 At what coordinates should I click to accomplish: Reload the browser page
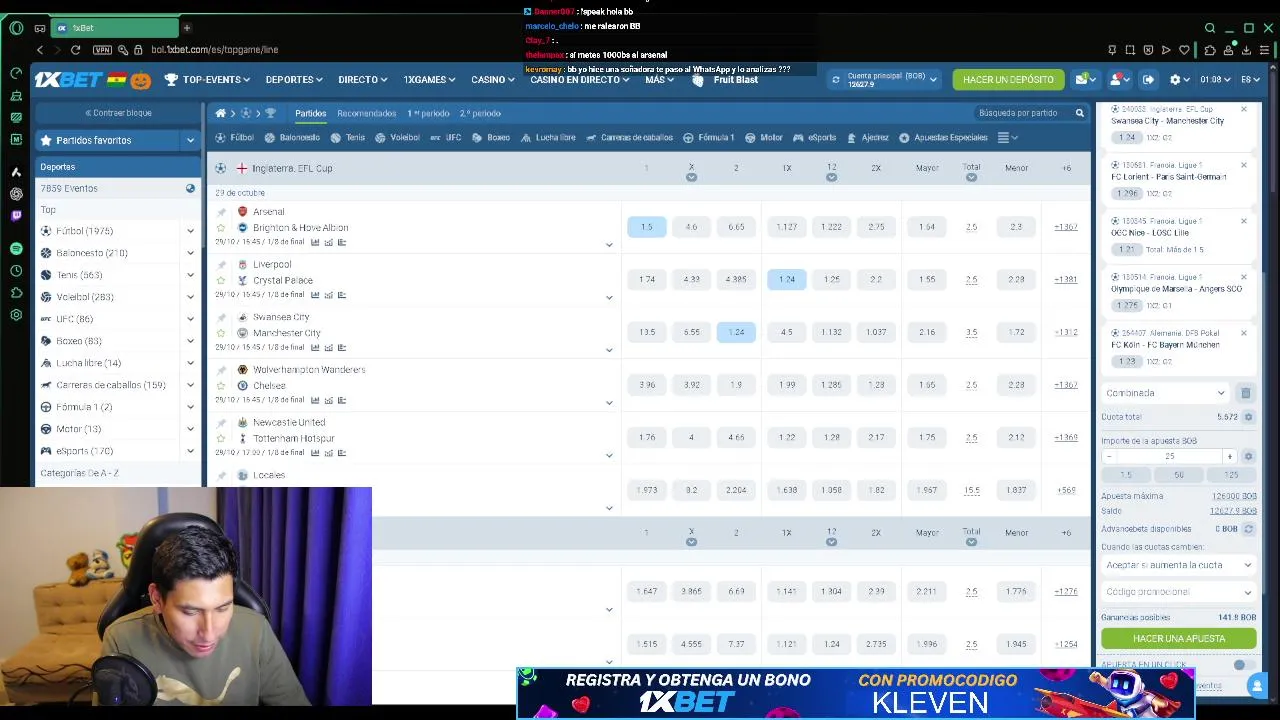click(75, 49)
